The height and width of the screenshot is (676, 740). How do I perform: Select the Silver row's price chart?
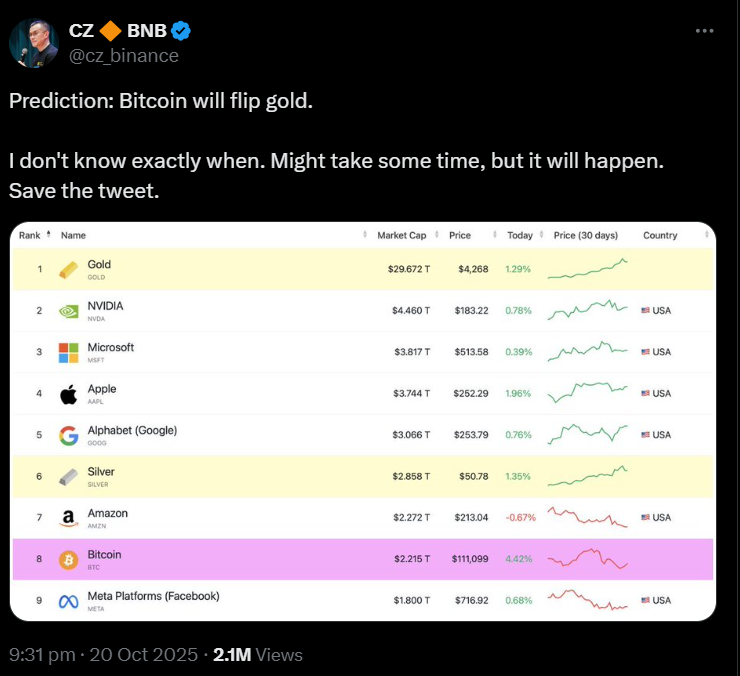588,476
